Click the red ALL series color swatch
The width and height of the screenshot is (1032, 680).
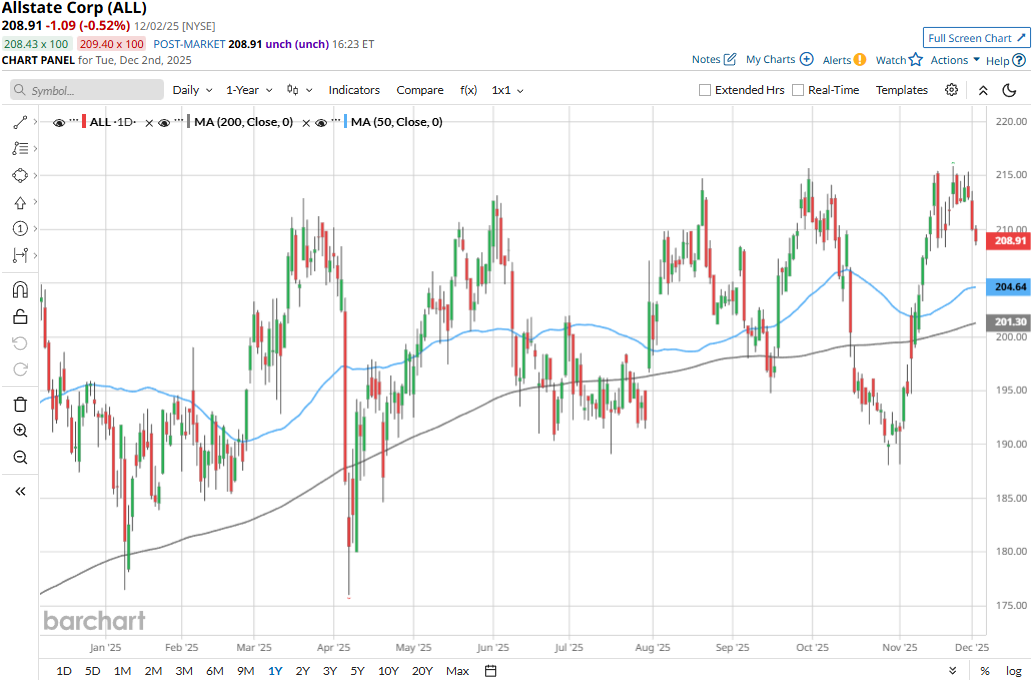(84, 122)
